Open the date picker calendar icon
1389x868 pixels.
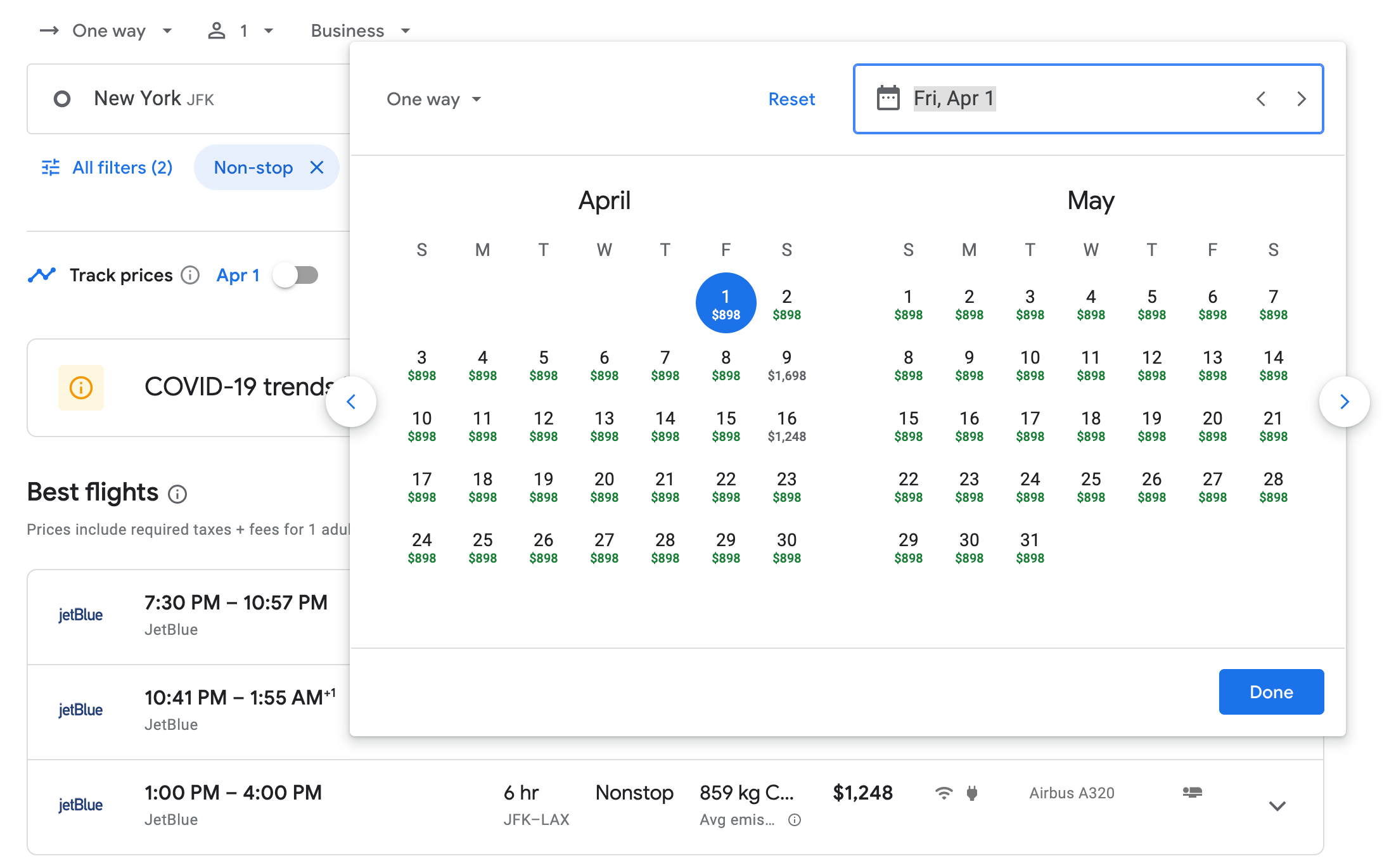pos(887,98)
